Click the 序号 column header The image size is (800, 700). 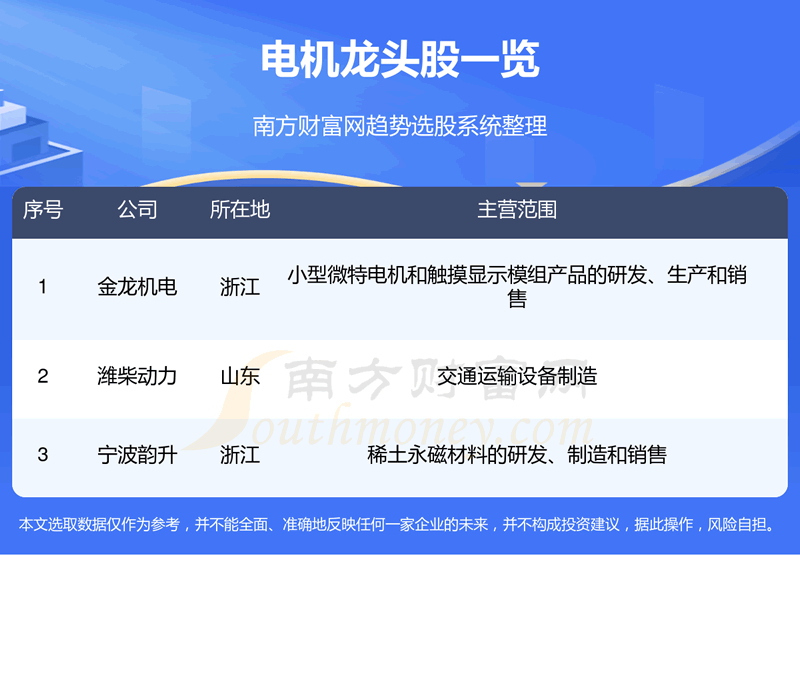point(42,210)
